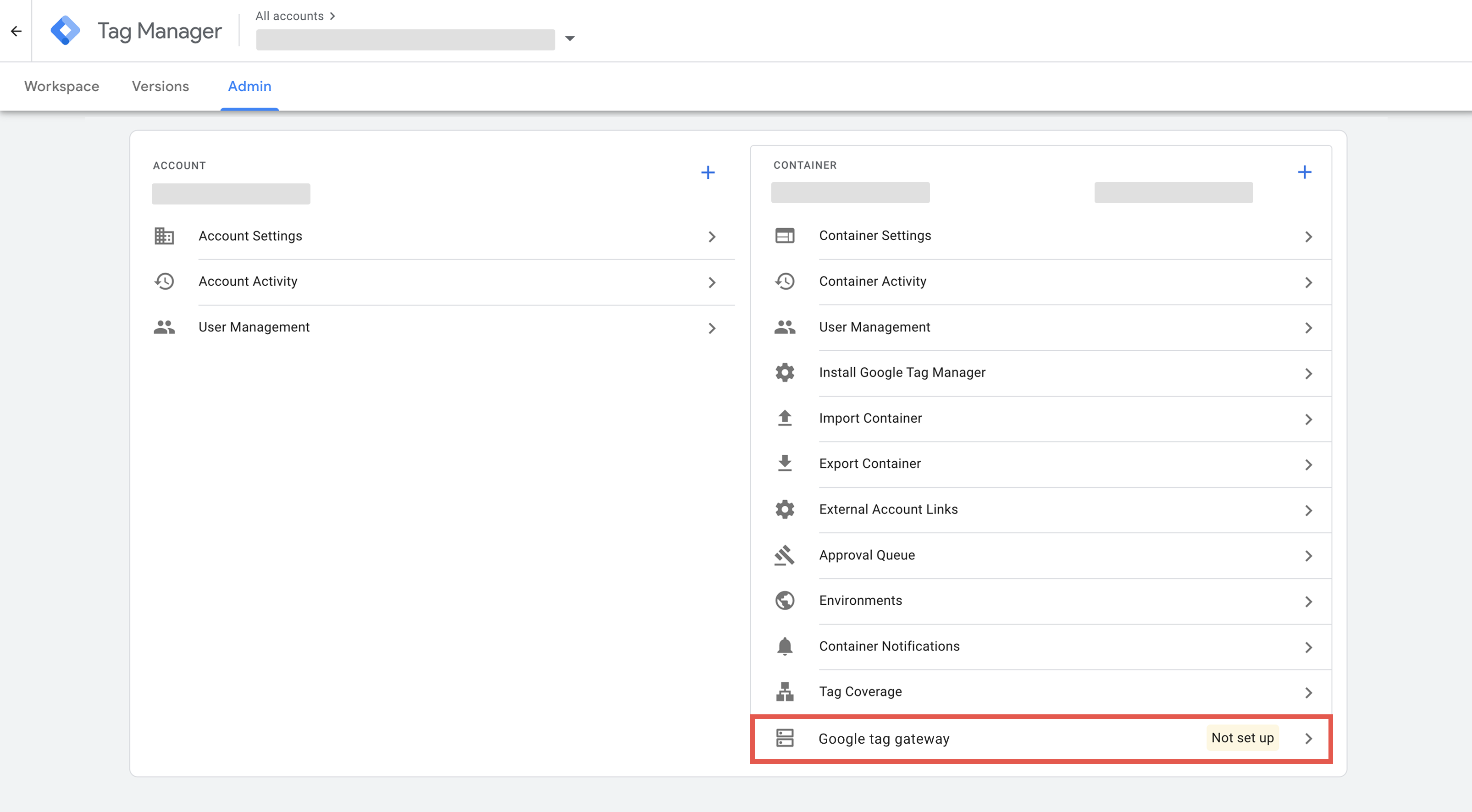1472x812 pixels.
Task: Click the Container Settings window icon
Action: click(x=785, y=235)
